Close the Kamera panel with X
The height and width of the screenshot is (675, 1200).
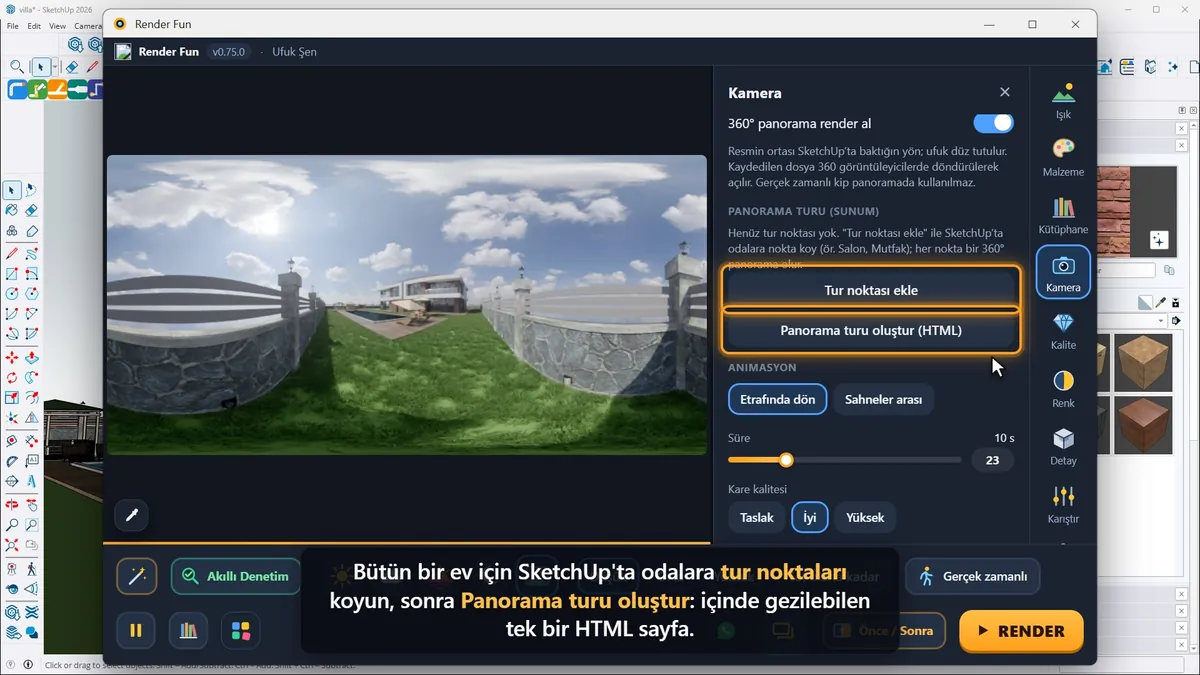pos(1005,92)
